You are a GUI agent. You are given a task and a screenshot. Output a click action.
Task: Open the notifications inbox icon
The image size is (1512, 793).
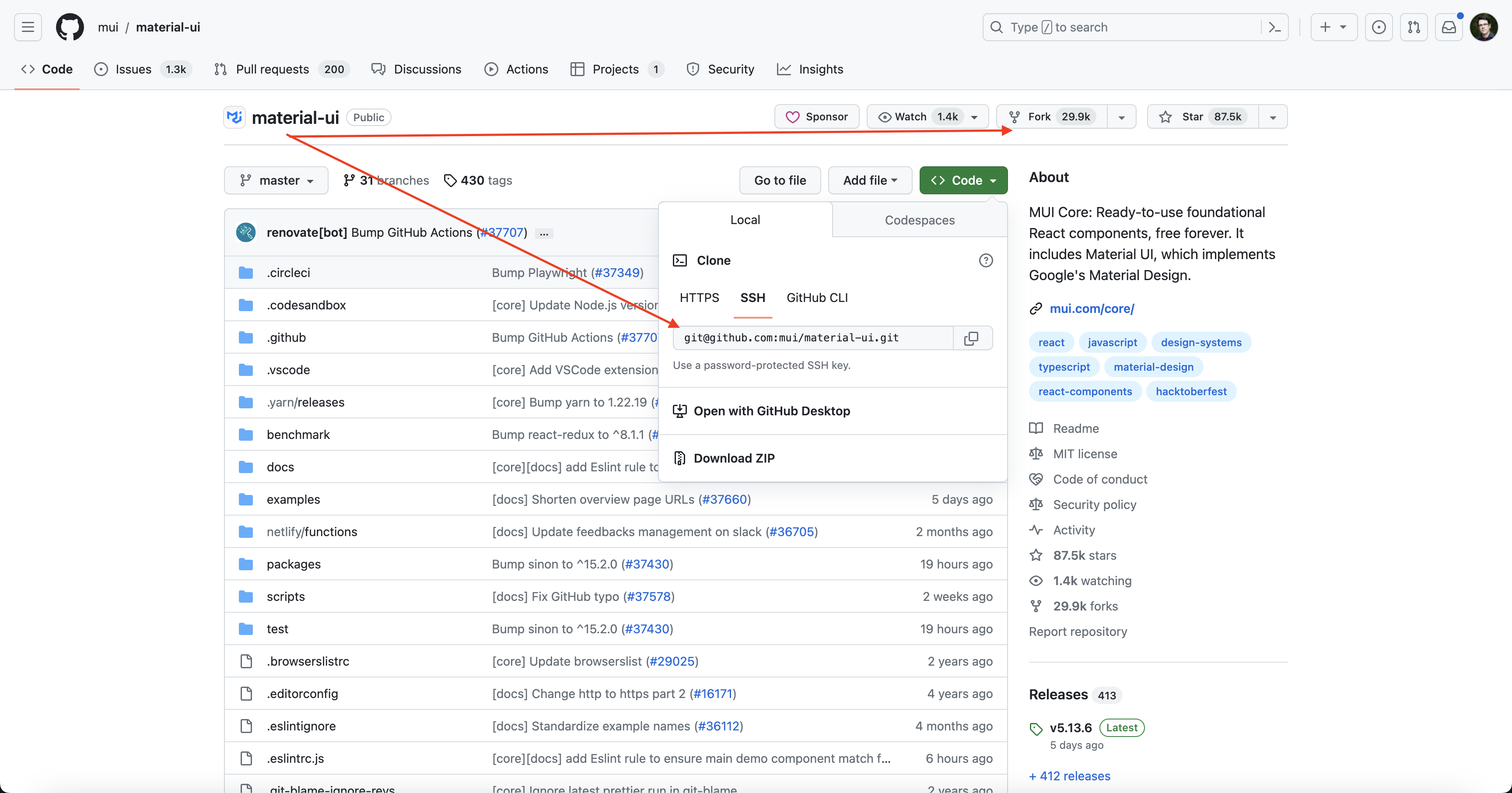[1449, 27]
